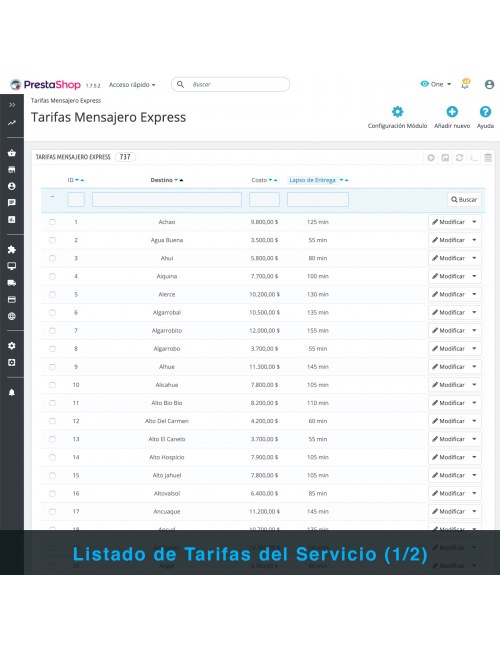Expand Modificar dropdown arrow for Altovalsol

[x=475, y=493]
